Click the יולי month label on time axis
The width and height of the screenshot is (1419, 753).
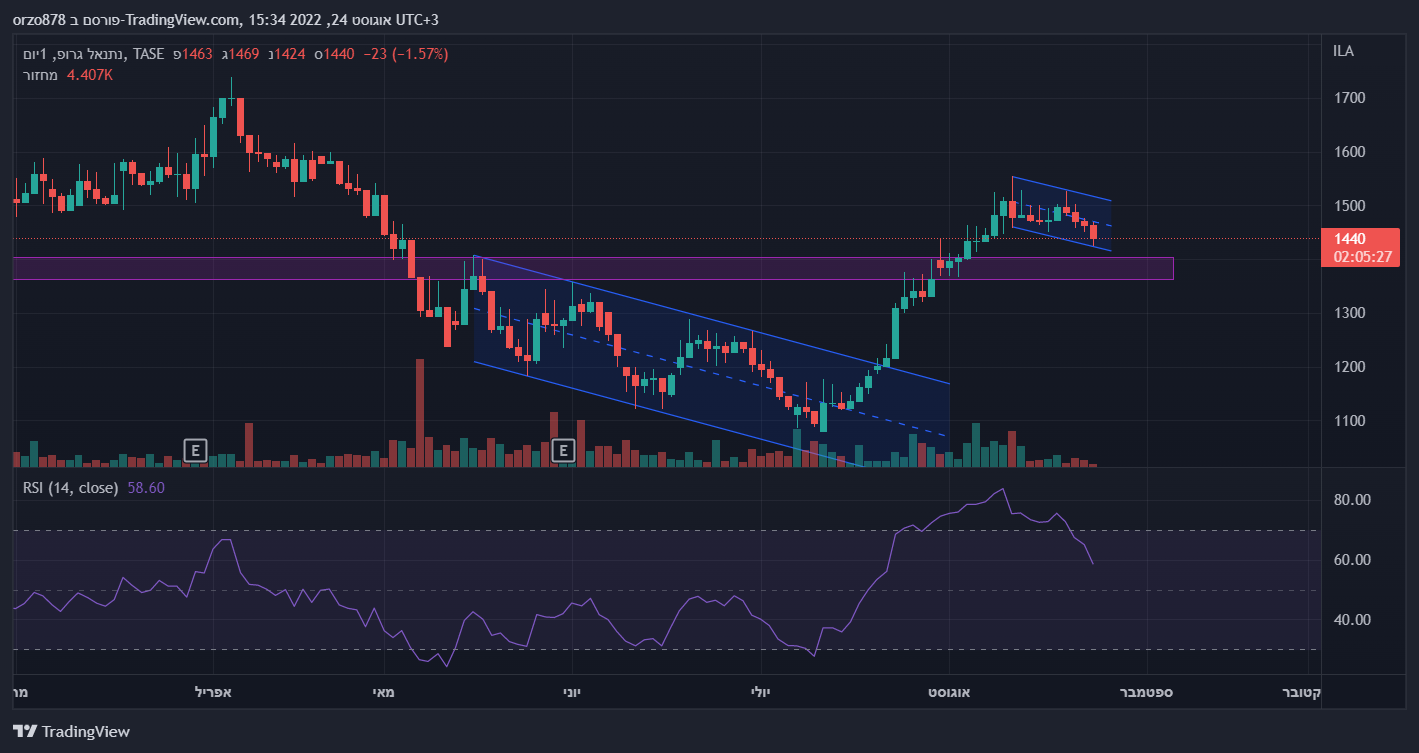[x=761, y=691]
